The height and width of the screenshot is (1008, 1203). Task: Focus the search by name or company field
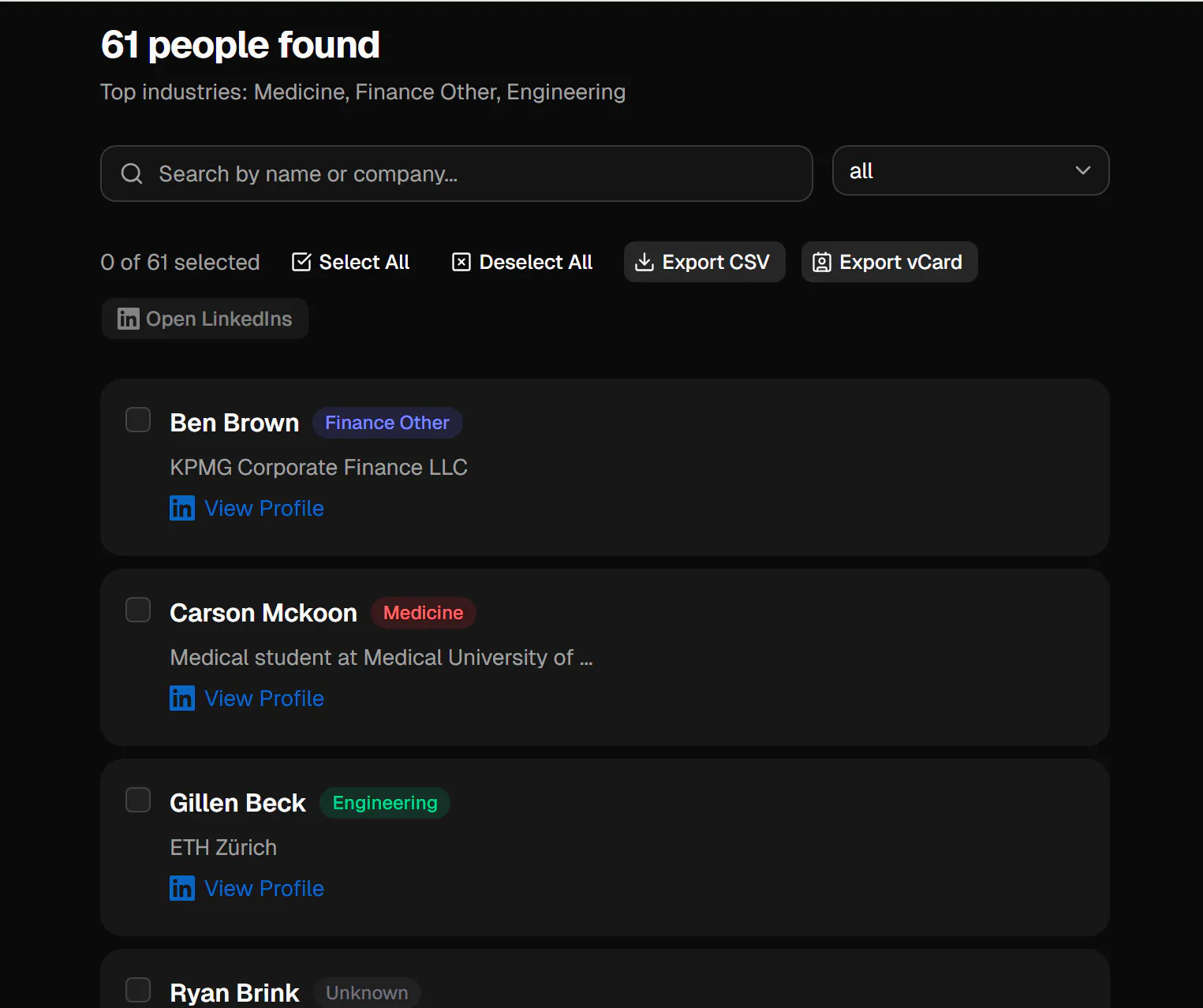point(457,174)
